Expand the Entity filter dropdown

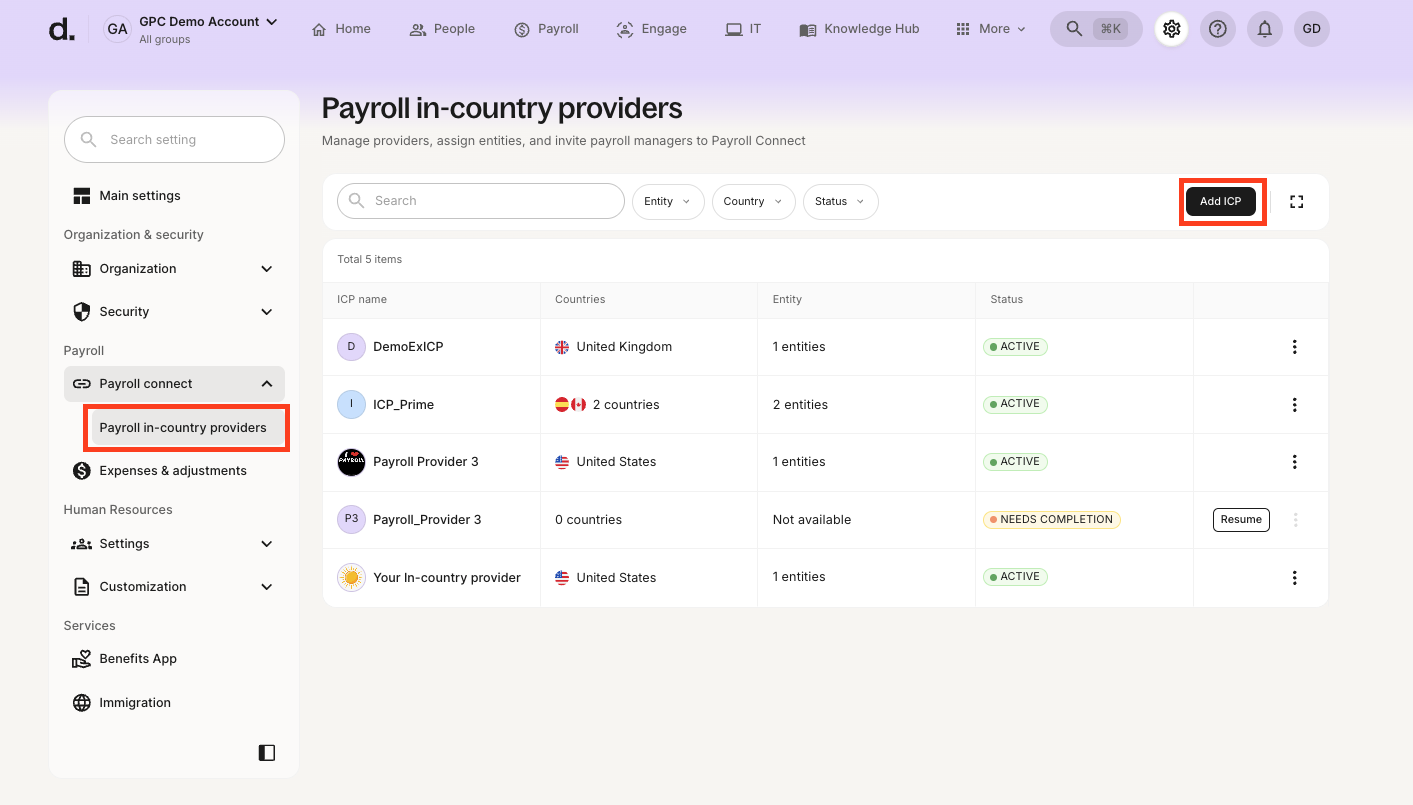[x=667, y=202]
